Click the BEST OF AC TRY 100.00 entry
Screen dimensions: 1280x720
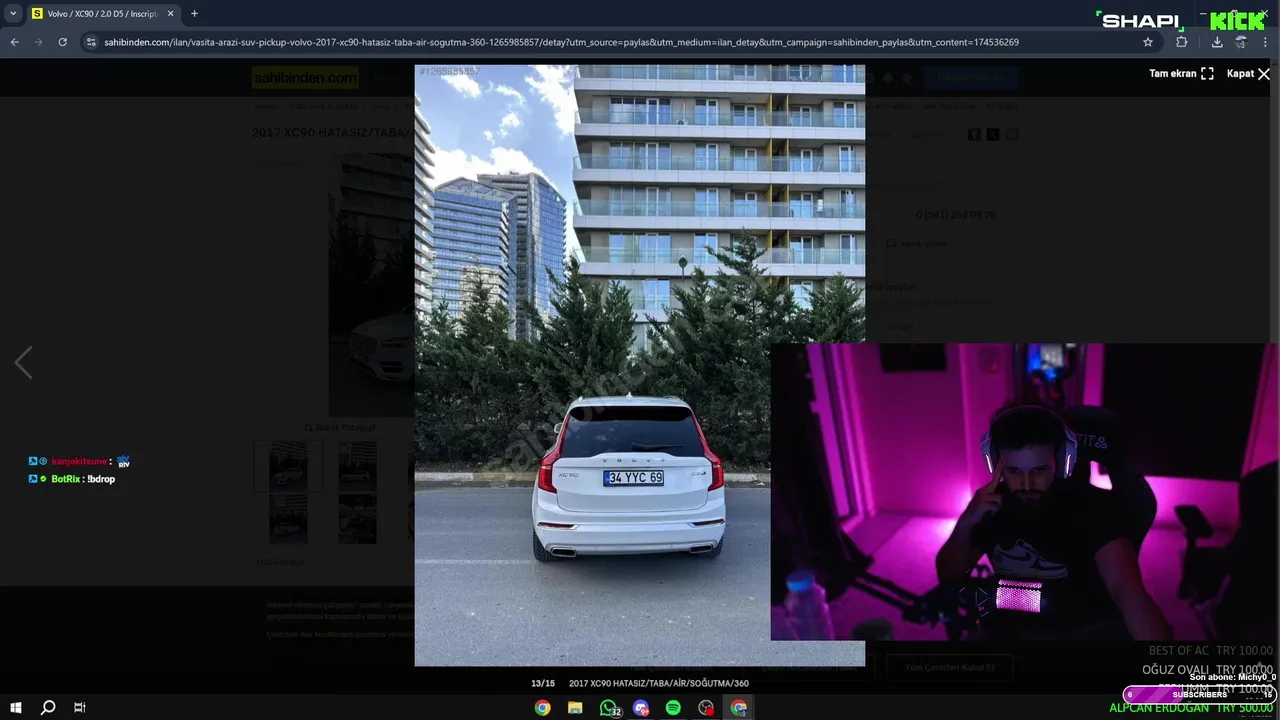coord(1210,651)
